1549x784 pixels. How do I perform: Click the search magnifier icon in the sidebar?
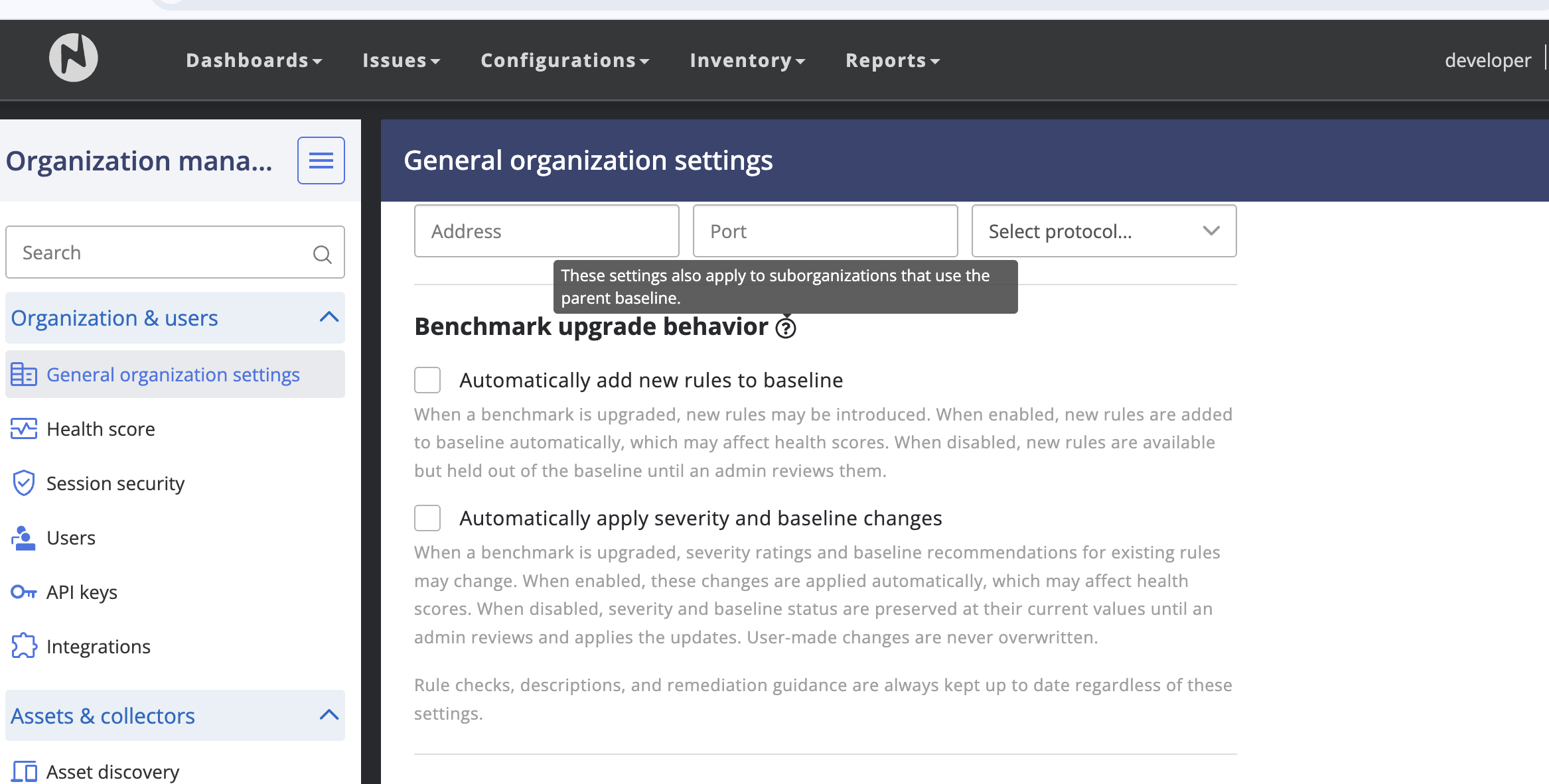322,254
